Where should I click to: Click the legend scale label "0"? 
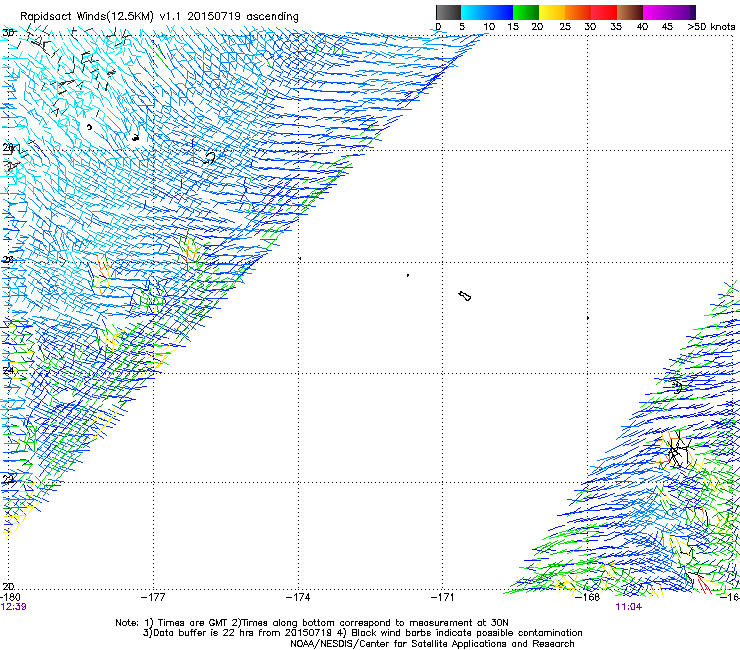tap(438, 27)
